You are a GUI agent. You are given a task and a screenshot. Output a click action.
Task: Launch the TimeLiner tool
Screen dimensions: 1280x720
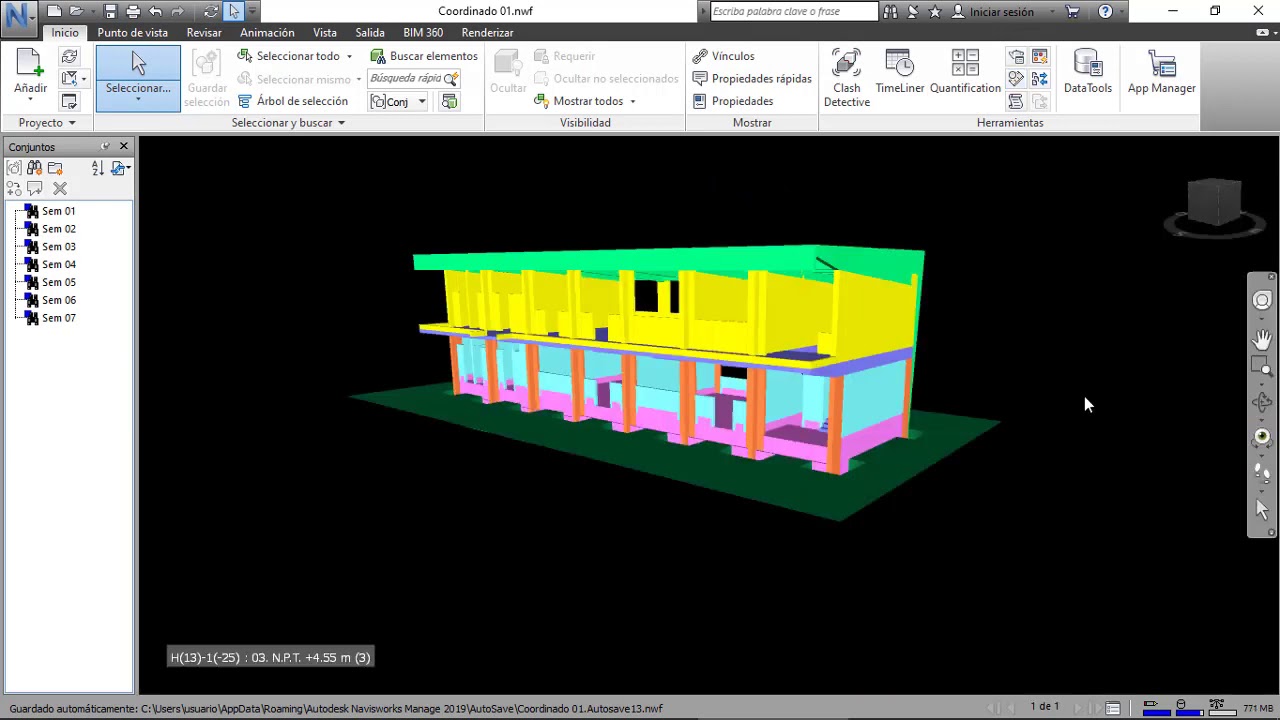tap(900, 72)
